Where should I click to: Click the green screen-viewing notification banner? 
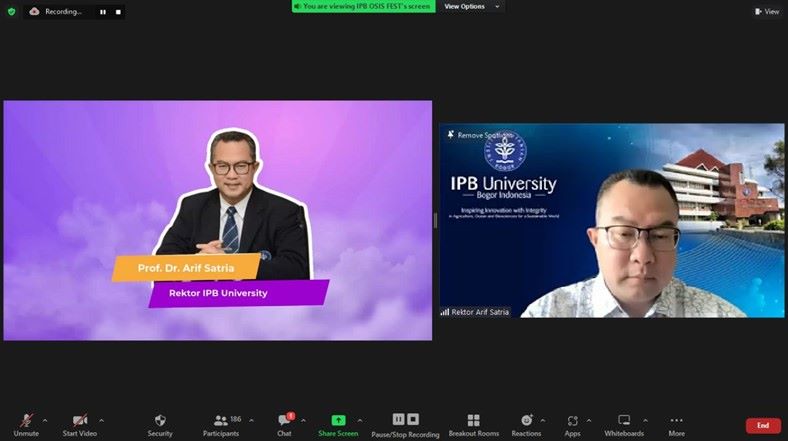click(363, 7)
